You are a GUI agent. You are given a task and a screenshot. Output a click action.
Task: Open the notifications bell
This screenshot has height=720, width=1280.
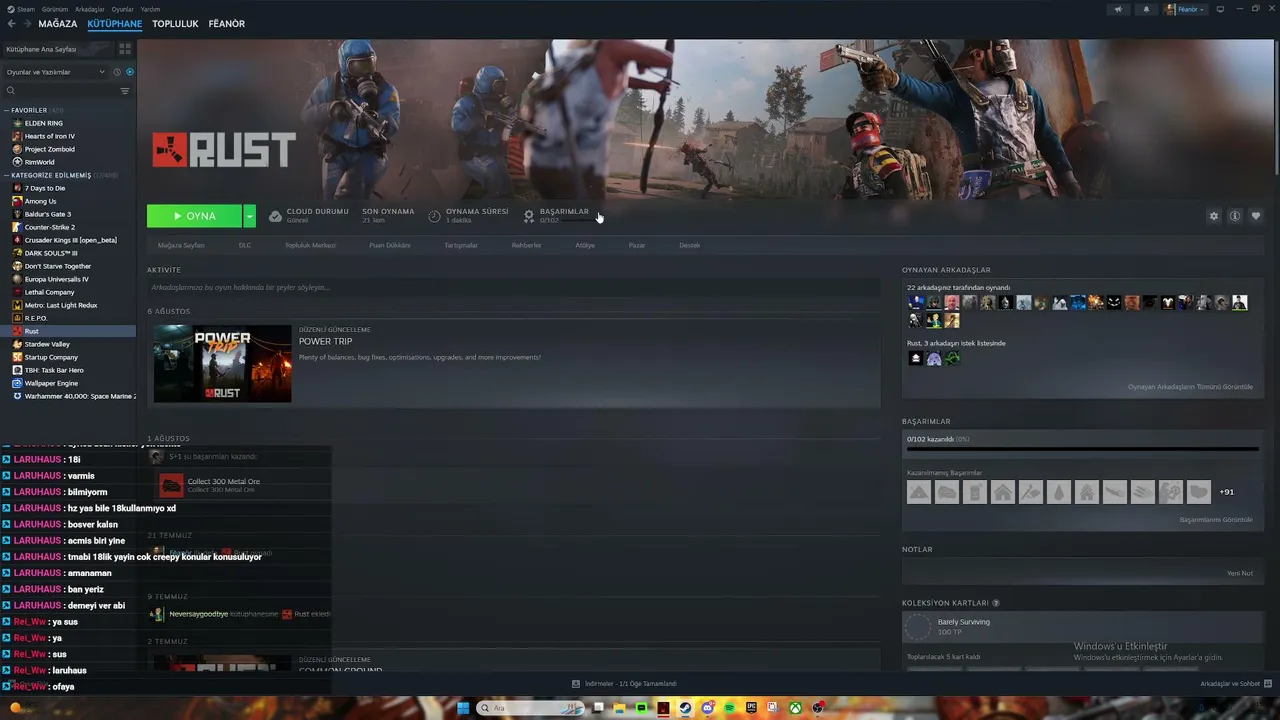click(1146, 9)
